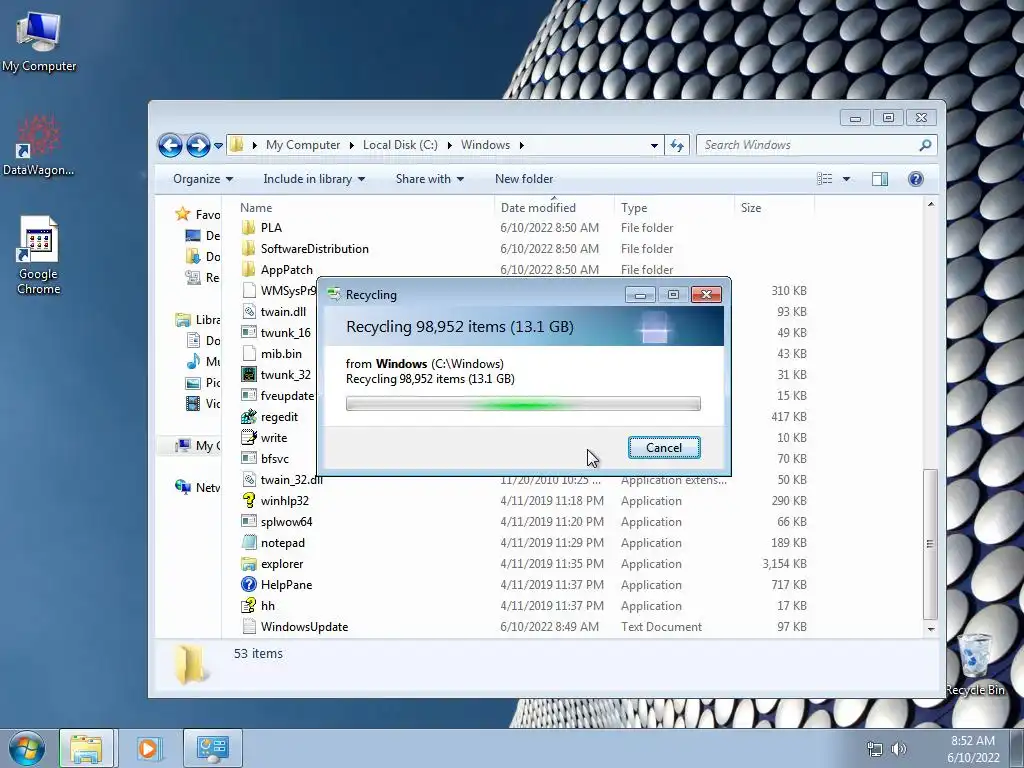Open Google Chrome desktop shortcut
This screenshot has width=1024, height=768.
coord(39,255)
